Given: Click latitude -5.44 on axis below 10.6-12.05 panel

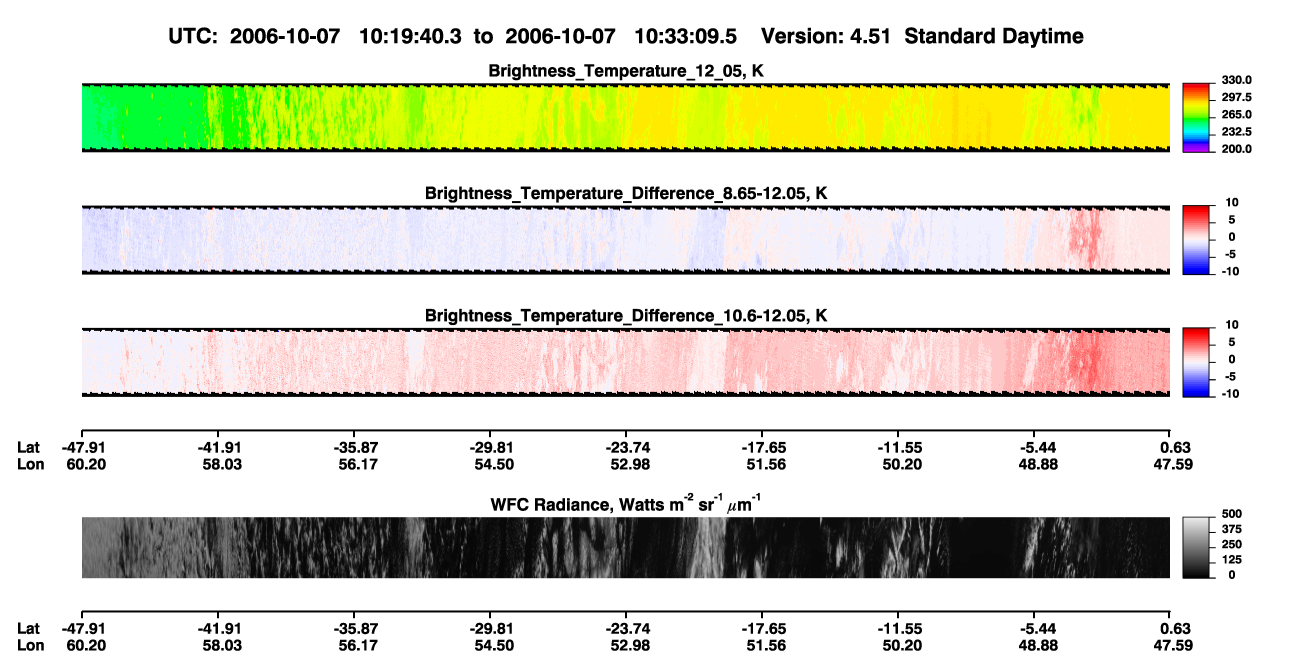Looking at the screenshot, I should [1034, 447].
